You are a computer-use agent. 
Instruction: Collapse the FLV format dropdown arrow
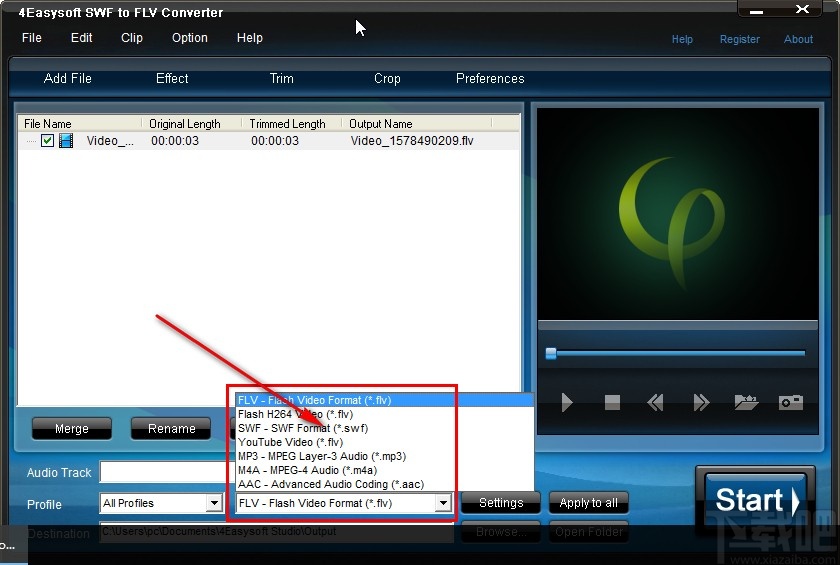(x=443, y=503)
